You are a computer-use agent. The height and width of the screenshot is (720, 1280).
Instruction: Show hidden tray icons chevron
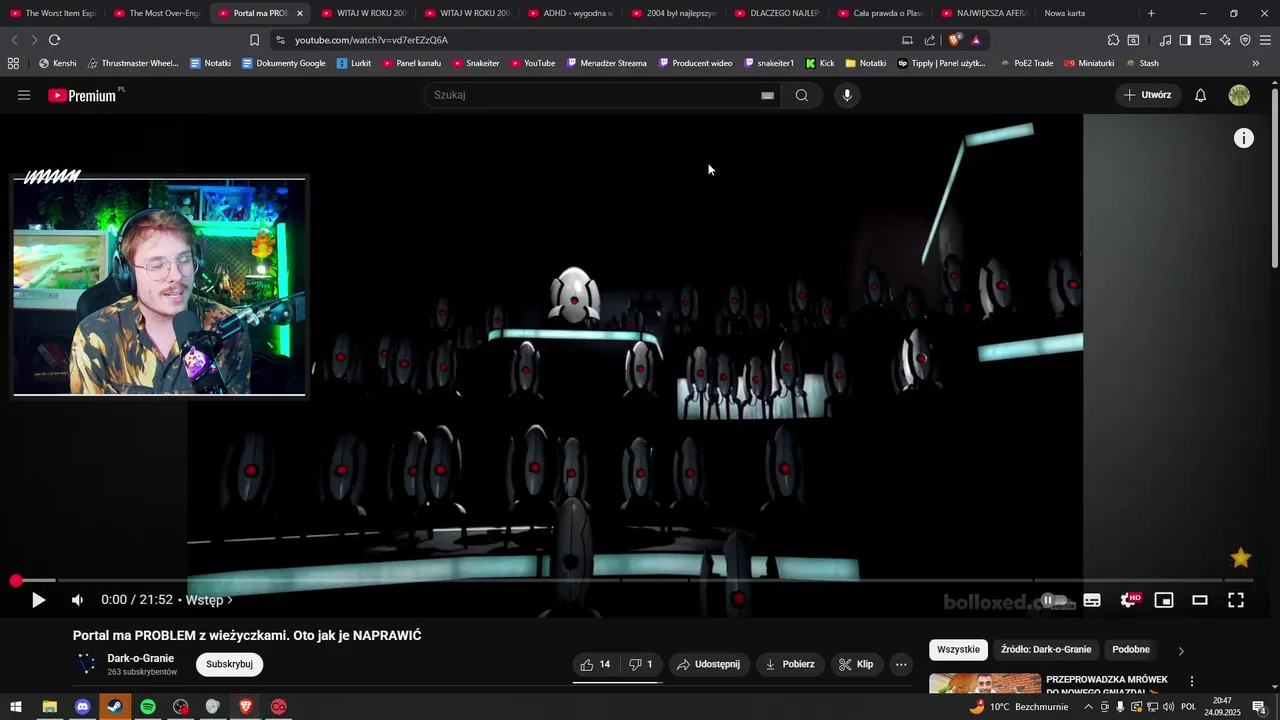click(x=1088, y=707)
